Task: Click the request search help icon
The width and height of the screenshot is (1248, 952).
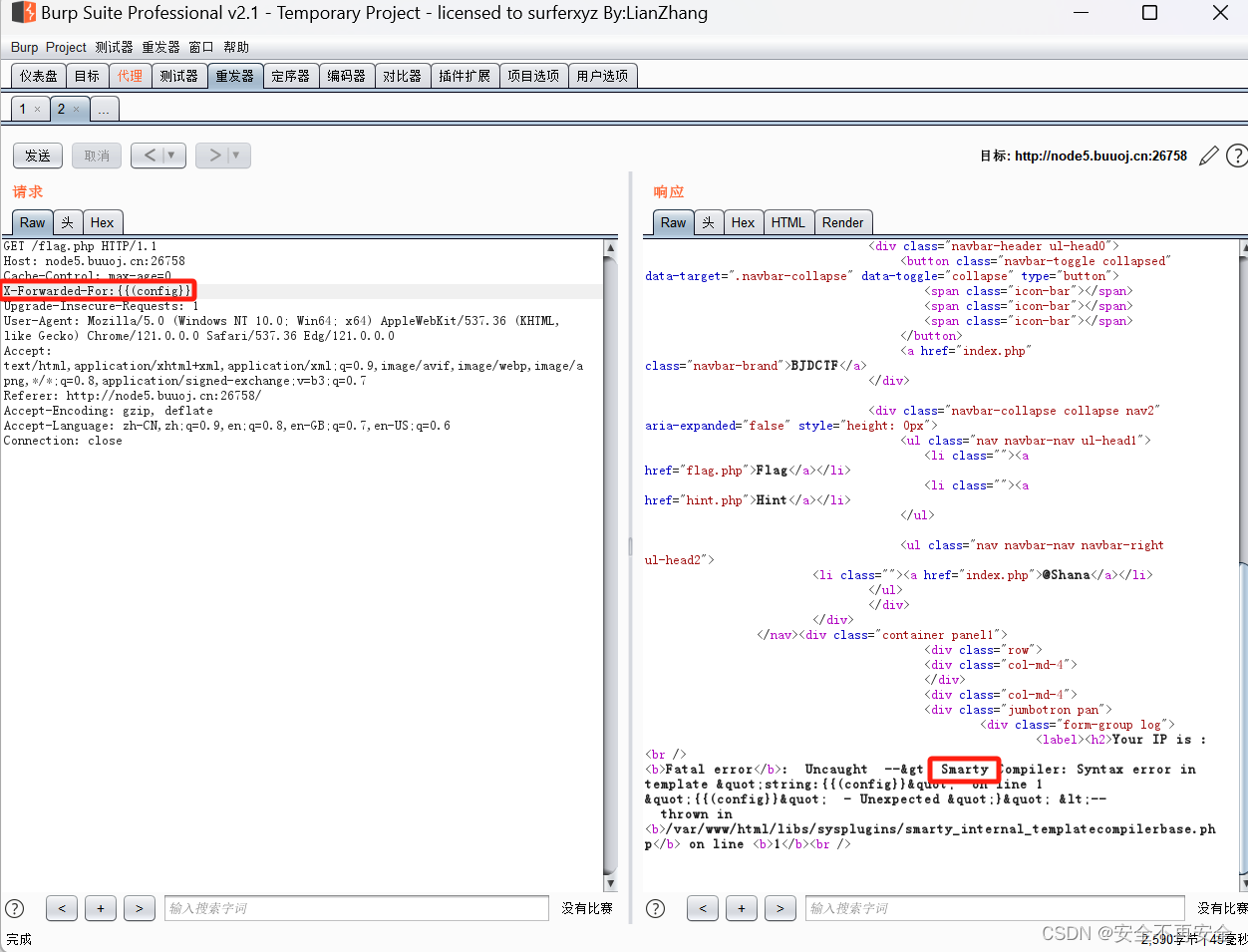Action: click(15, 908)
